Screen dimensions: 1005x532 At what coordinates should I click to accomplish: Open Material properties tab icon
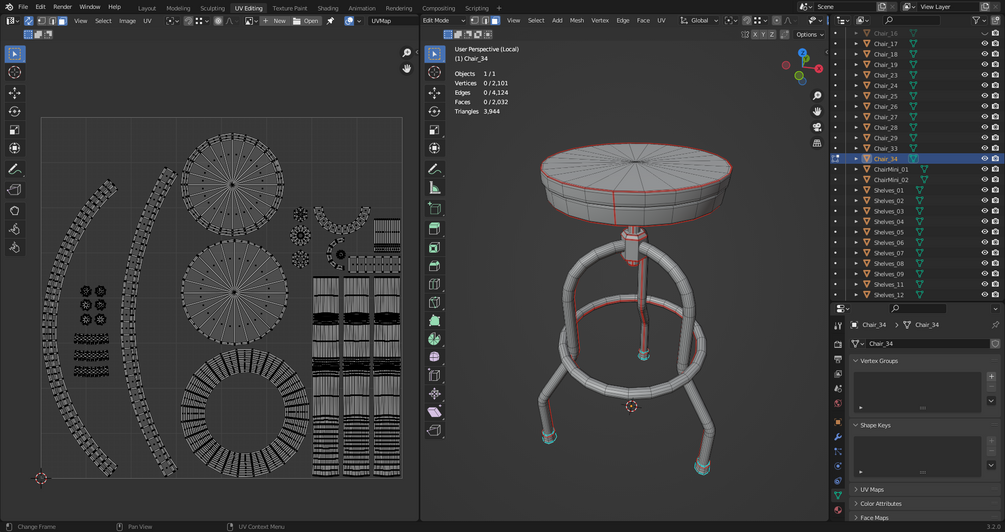click(838, 510)
